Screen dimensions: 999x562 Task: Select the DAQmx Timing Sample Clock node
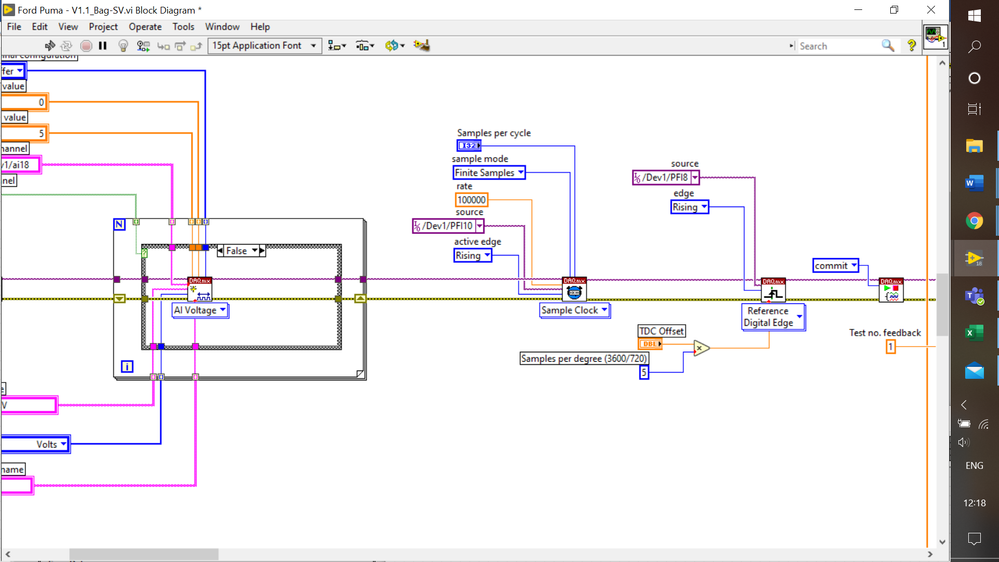coord(574,289)
